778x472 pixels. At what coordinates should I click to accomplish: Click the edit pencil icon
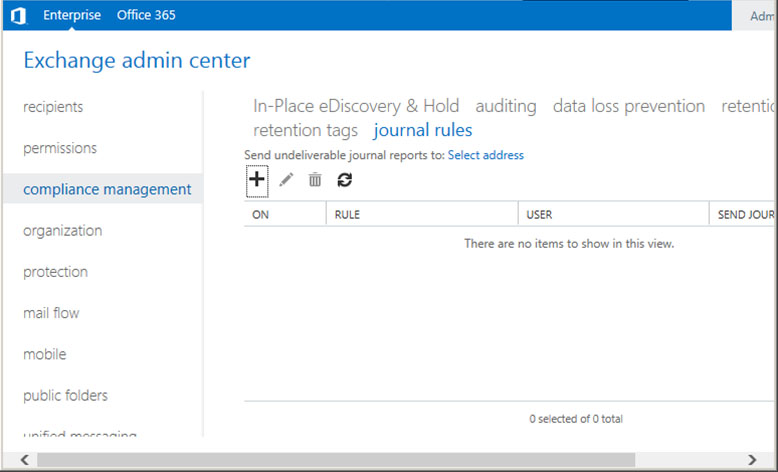[x=286, y=180]
